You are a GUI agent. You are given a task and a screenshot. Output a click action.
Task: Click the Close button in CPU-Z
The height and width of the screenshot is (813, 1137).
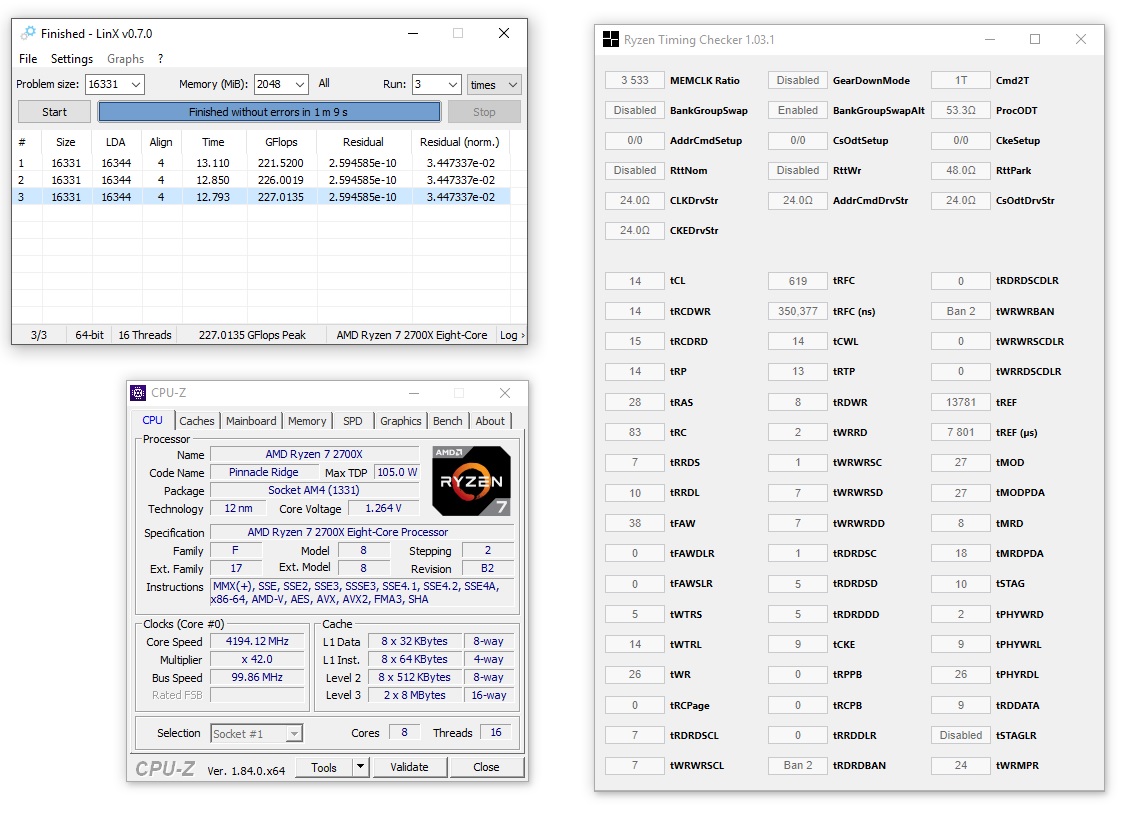point(486,767)
